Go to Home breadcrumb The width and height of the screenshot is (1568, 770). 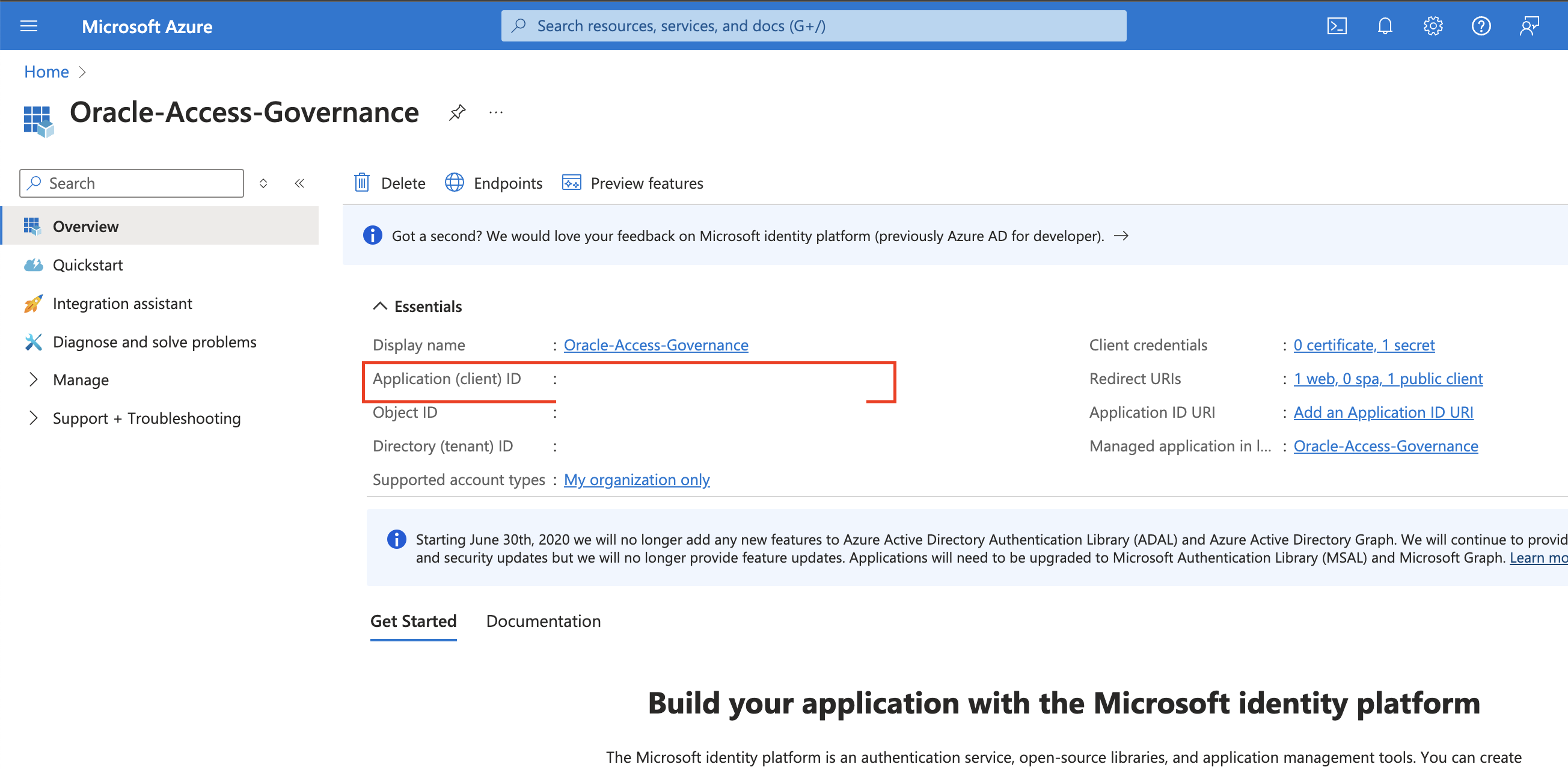coord(46,72)
